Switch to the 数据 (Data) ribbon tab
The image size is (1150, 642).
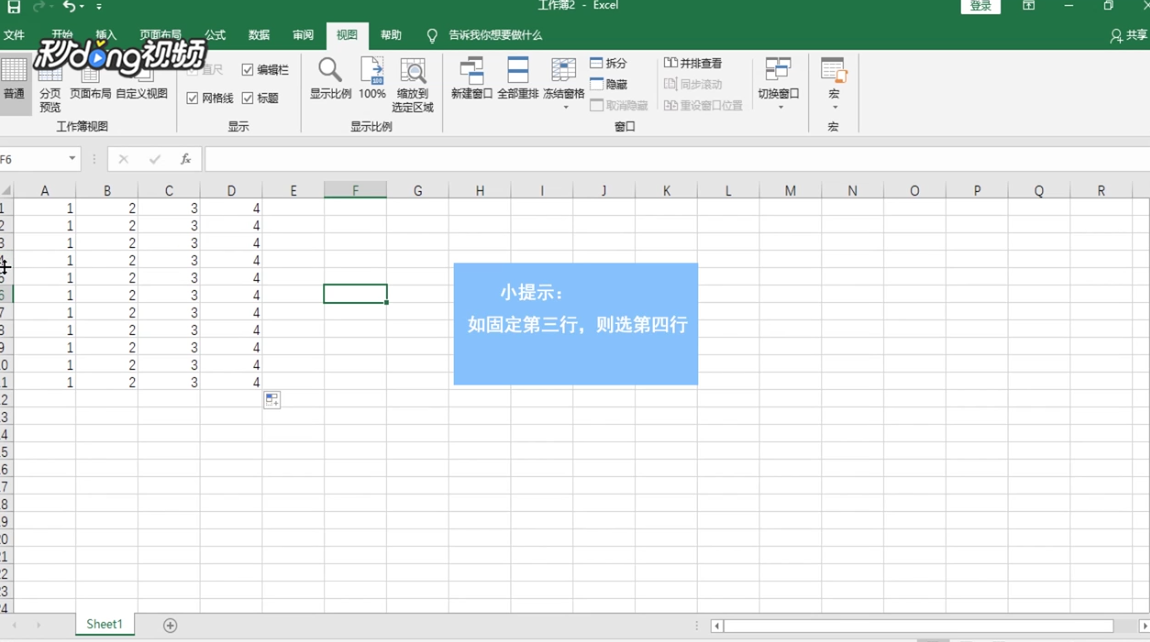click(x=257, y=34)
